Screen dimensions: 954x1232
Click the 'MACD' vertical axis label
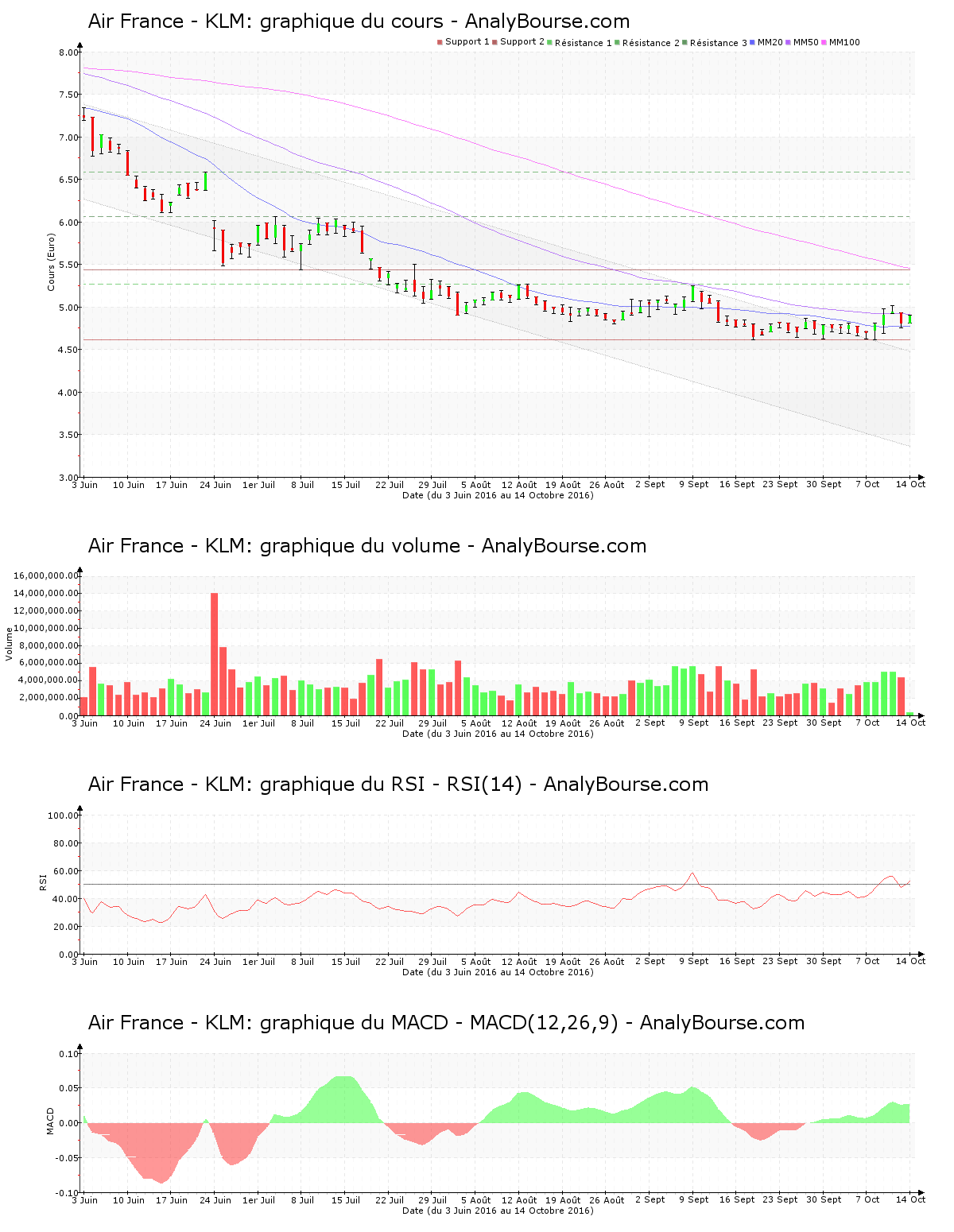coord(51,1121)
